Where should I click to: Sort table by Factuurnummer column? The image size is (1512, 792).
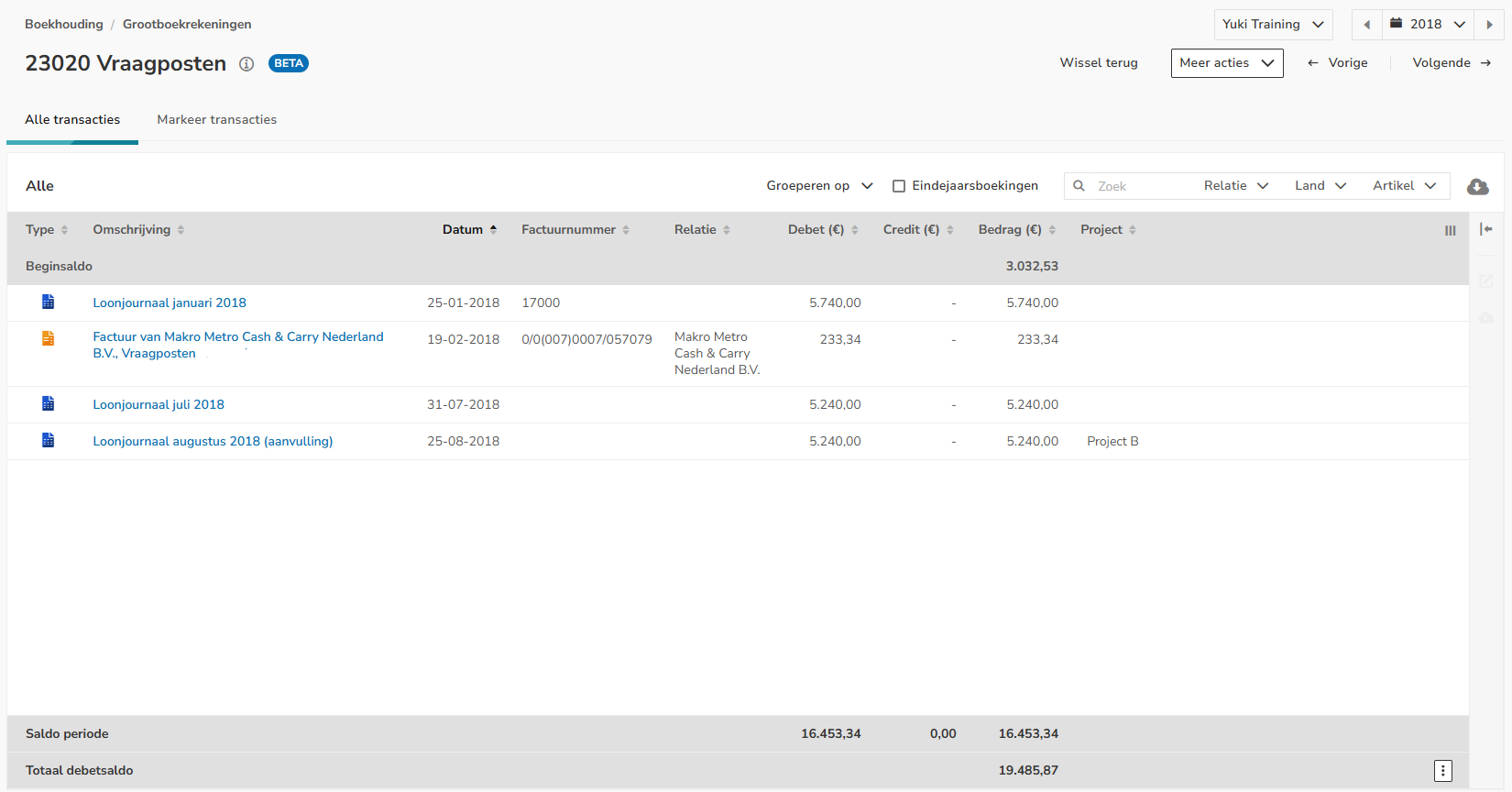pos(575,230)
